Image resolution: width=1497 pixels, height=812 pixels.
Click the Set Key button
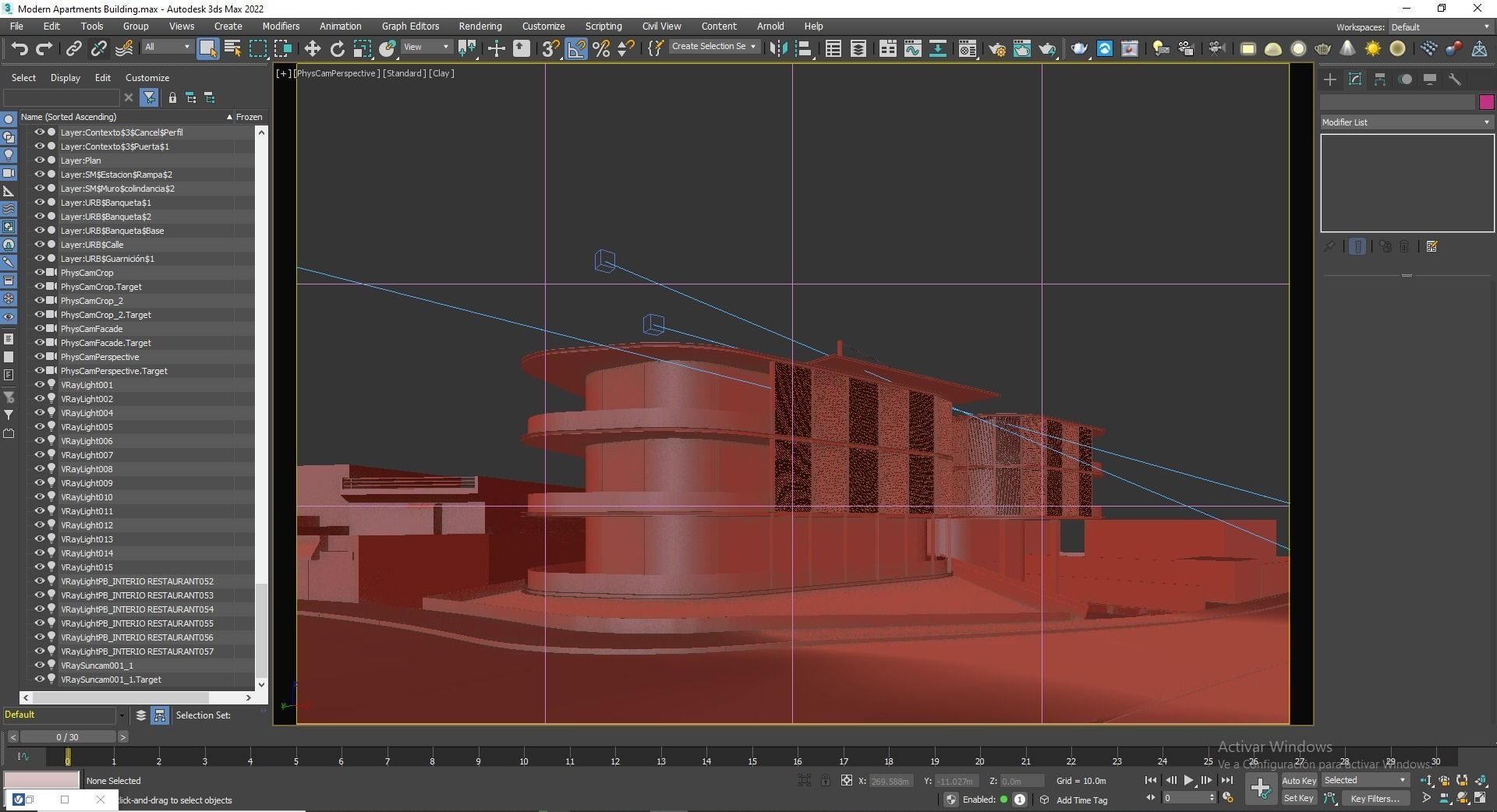pos(1299,798)
